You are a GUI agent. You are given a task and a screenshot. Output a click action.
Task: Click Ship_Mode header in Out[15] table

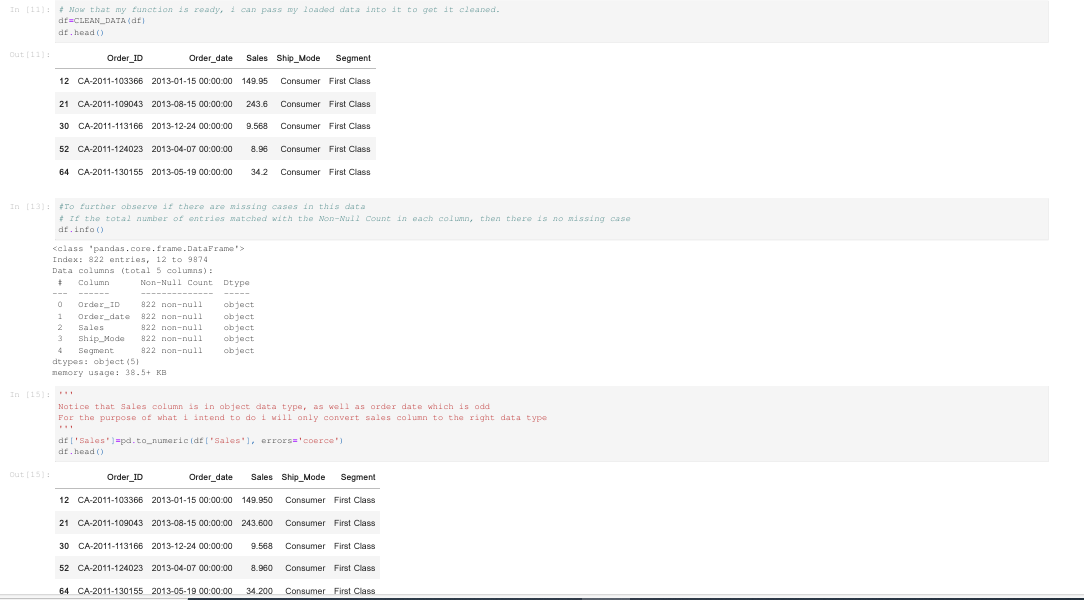[x=303, y=477]
